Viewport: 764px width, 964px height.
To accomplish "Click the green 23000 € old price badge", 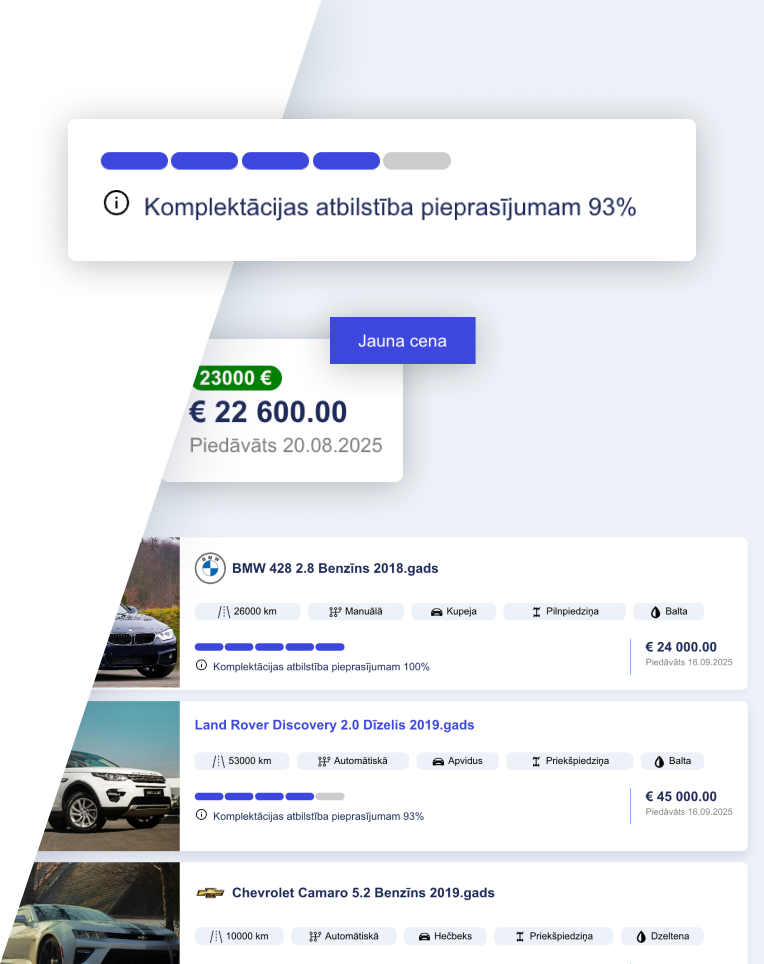I will 236,378.
